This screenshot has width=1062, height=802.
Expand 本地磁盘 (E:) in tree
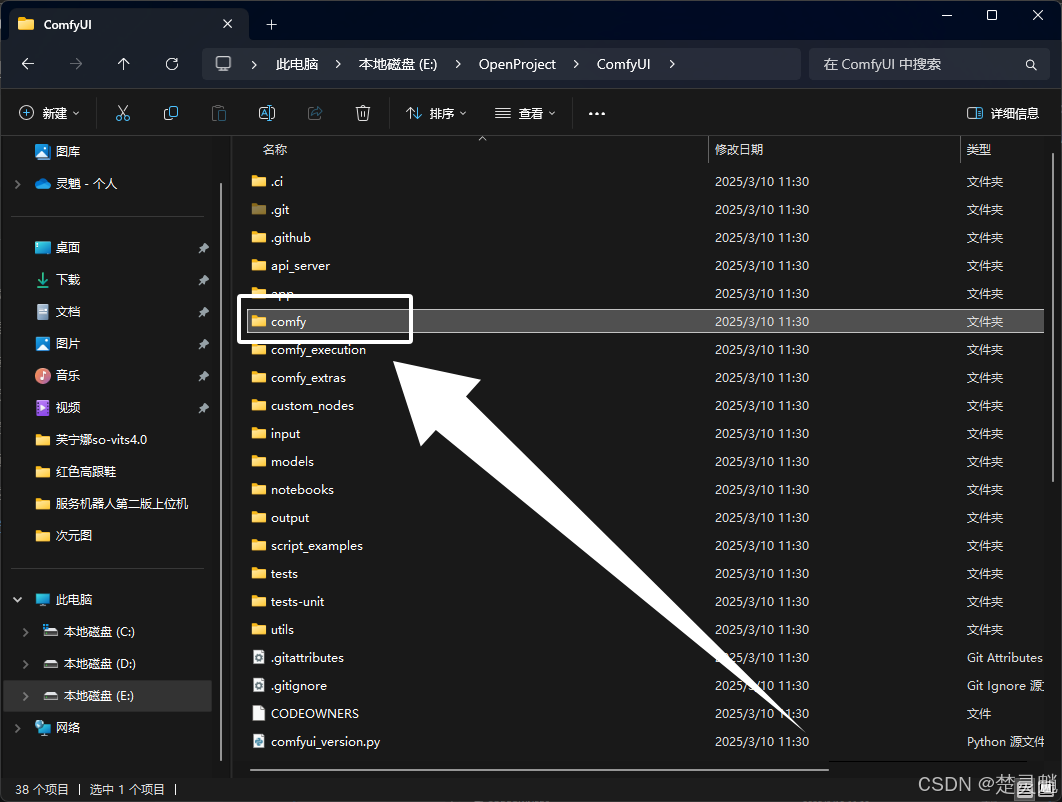[x=26, y=696]
